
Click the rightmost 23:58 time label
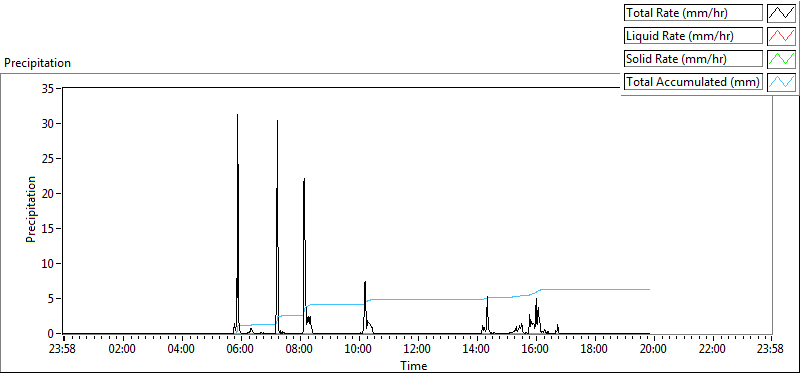tap(770, 350)
